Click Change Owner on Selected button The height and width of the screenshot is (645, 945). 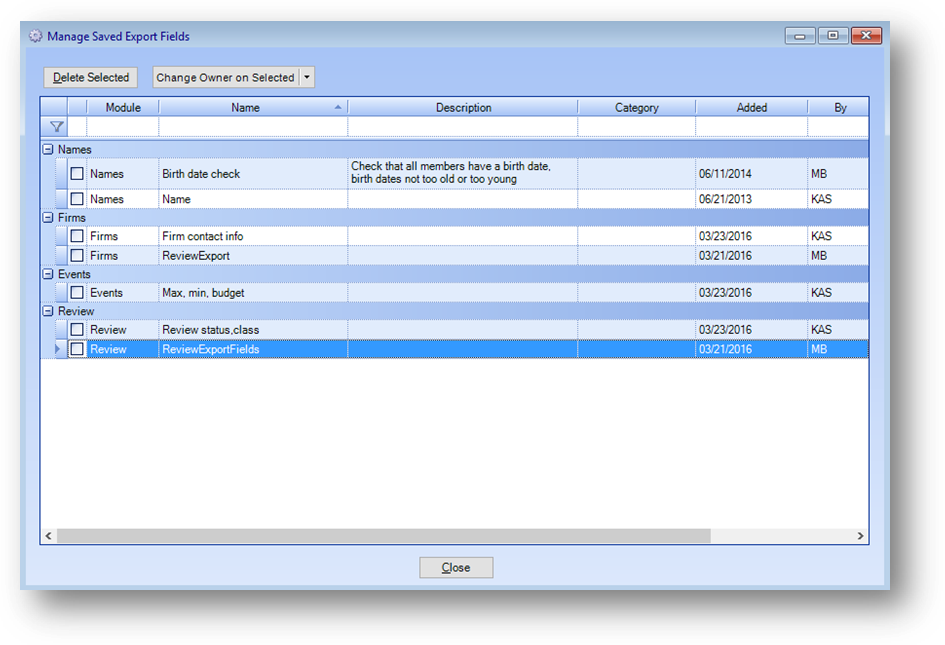(x=225, y=77)
